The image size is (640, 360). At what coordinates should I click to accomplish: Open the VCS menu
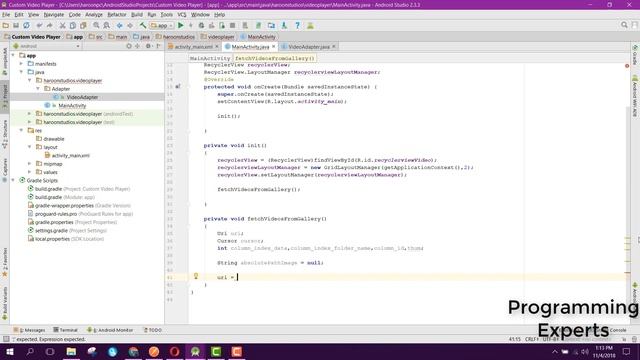click(x=182, y=15)
